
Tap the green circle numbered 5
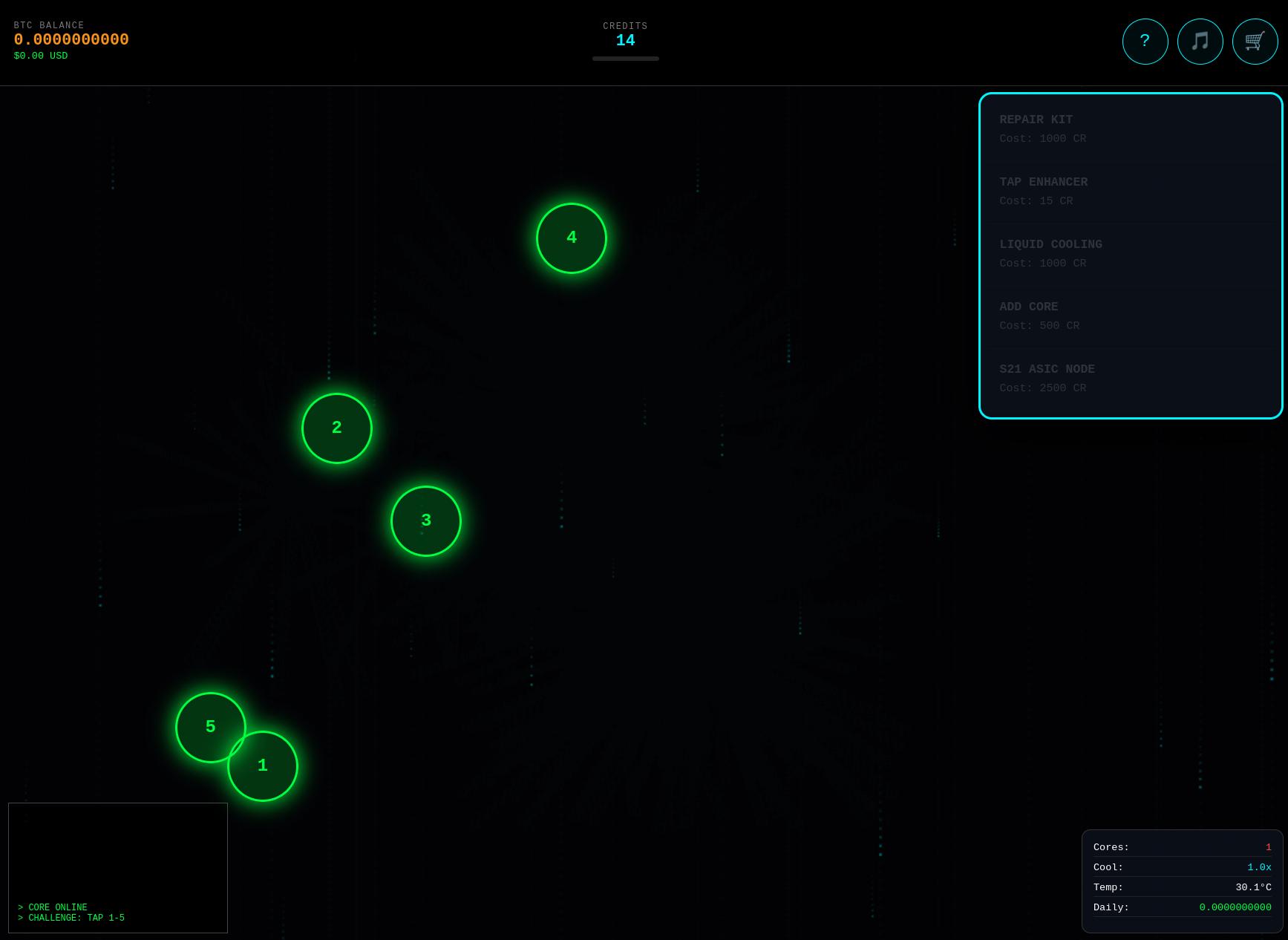click(202, 720)
